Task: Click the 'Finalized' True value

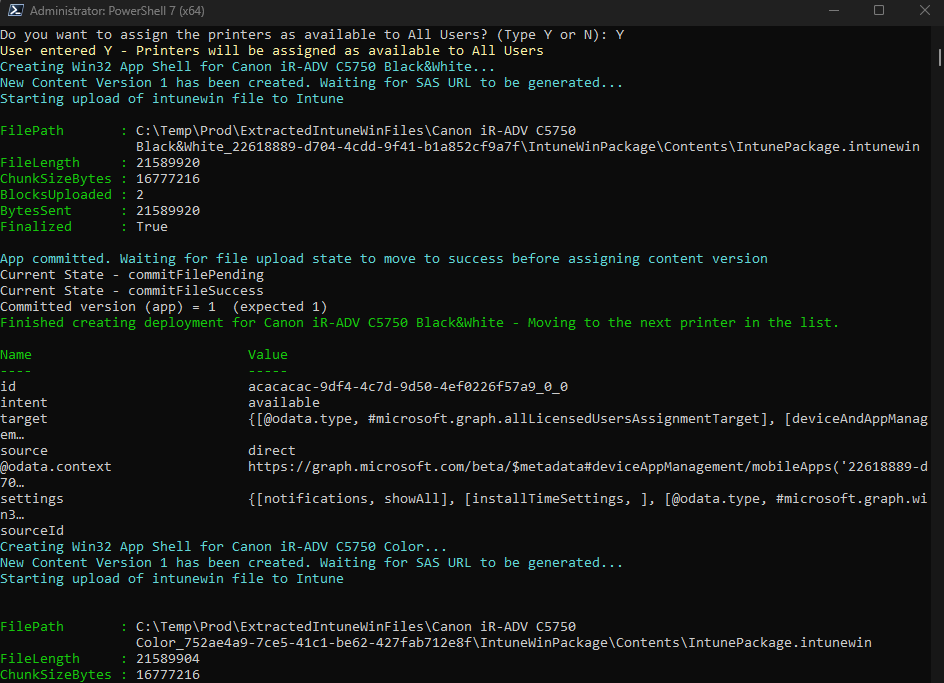Action: [152, 227]
